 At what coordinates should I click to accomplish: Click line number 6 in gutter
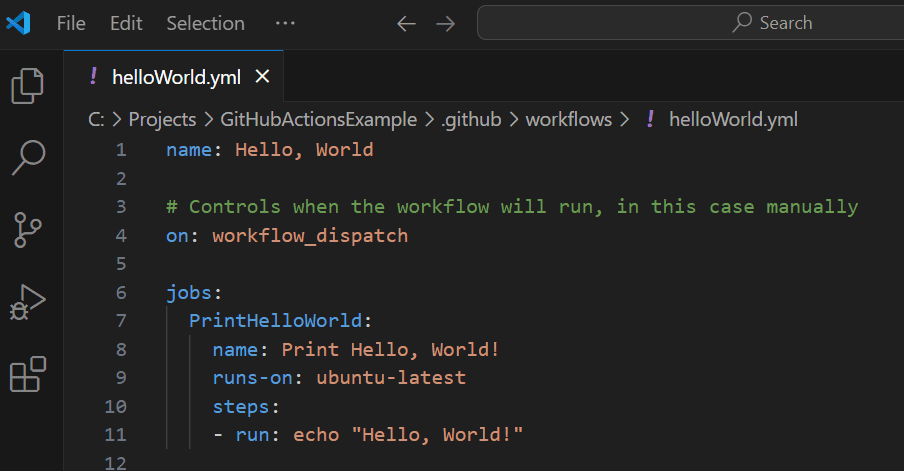click(120, 292)
